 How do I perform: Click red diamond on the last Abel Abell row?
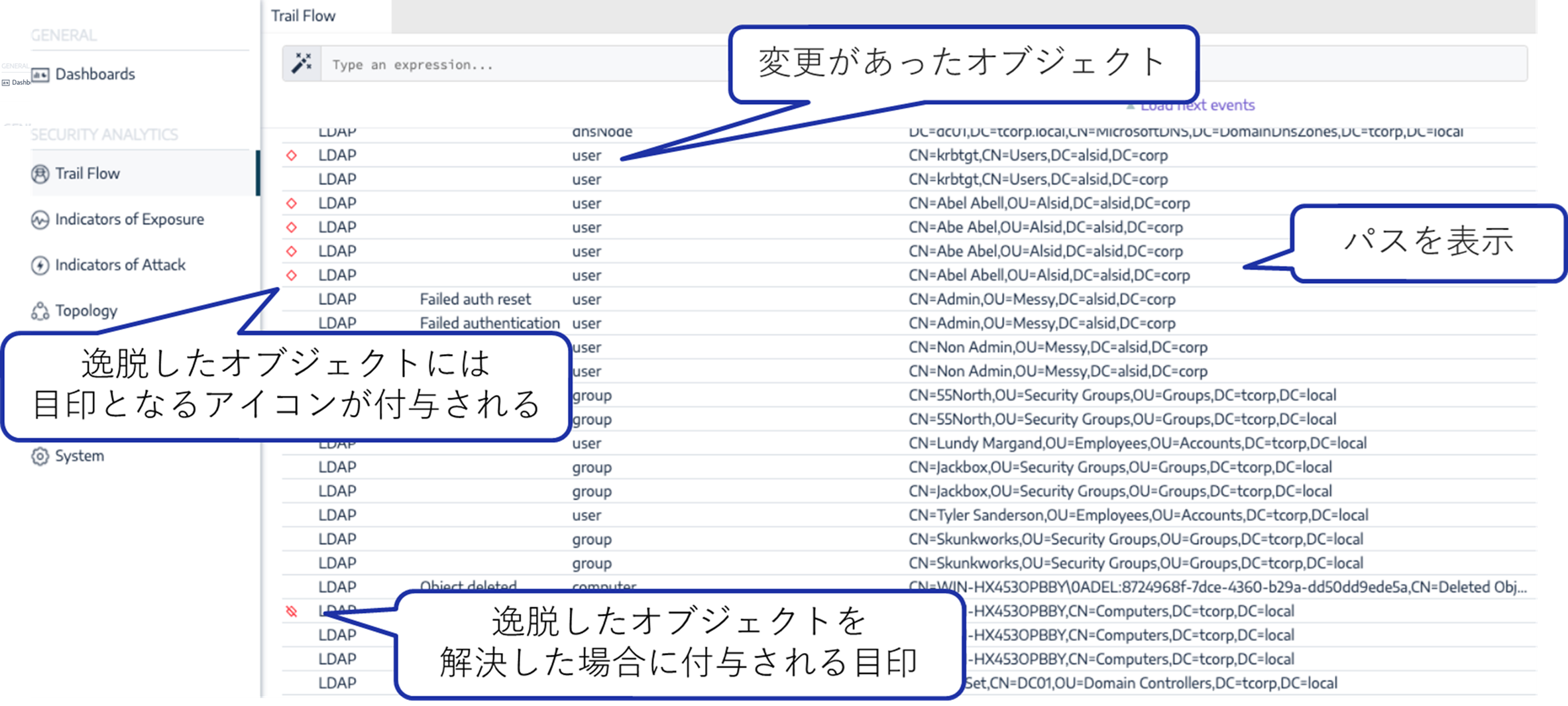point(292,275)
